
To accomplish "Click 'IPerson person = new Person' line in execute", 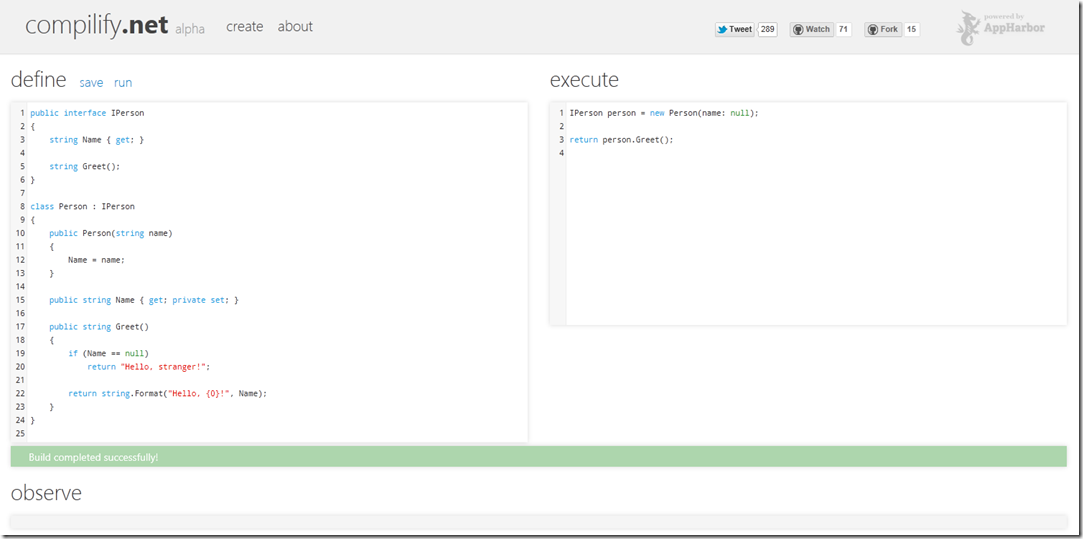I will tap(664, 113).
